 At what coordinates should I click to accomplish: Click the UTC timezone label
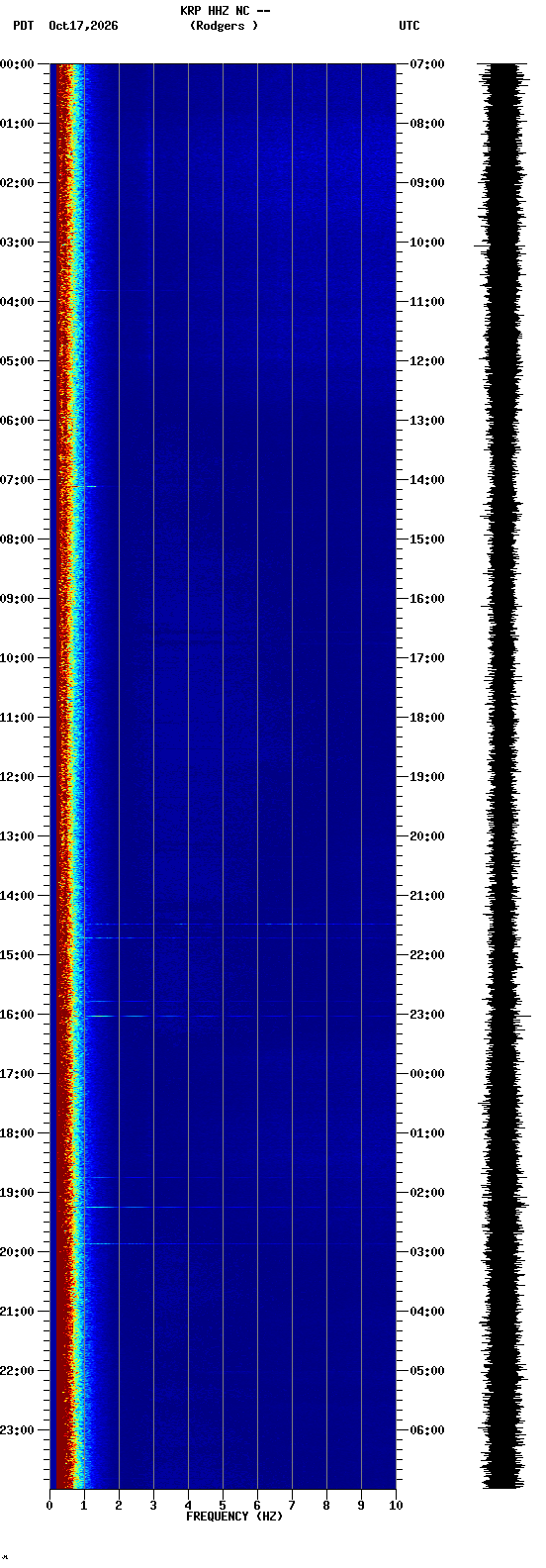coord(409,26)
